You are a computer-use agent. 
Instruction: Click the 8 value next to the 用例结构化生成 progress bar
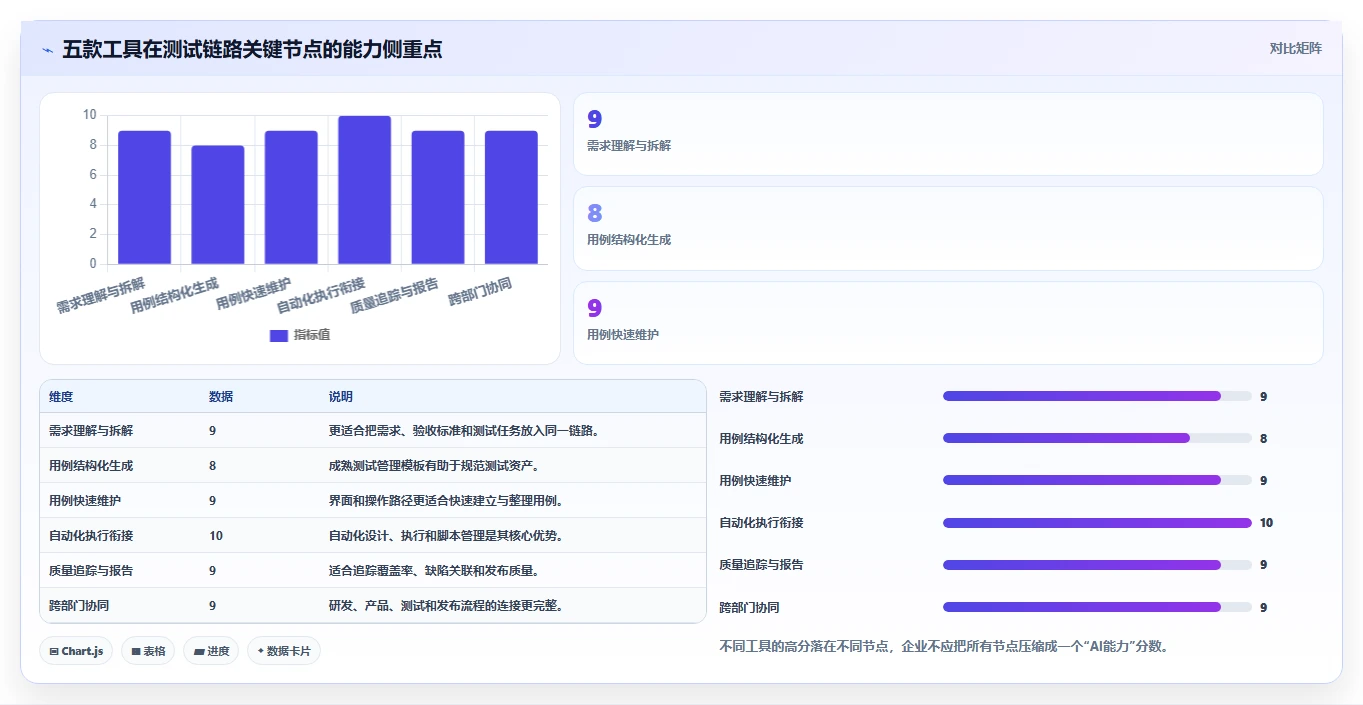(x=1263, y=438)
